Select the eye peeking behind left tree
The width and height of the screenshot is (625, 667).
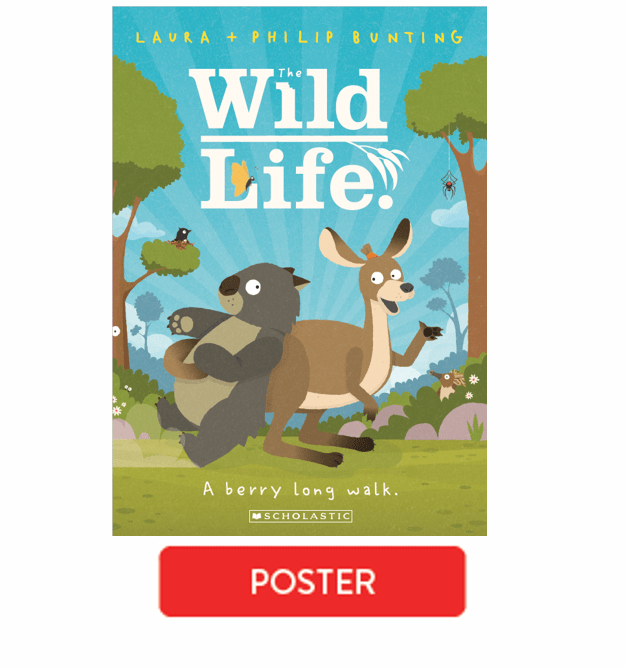point(116,331)
